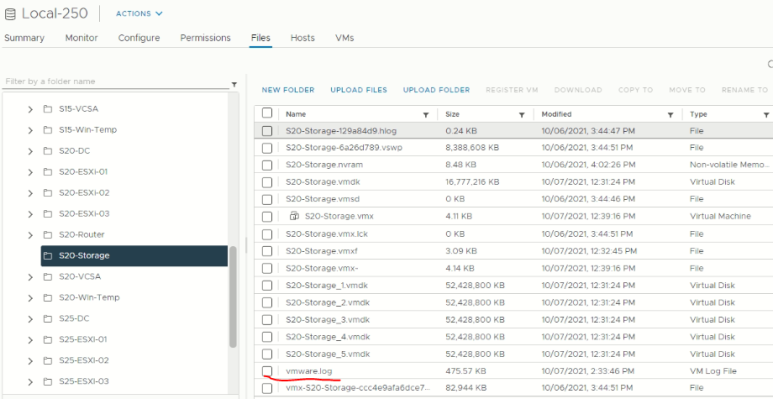The width and height of the screenshot is (773, 399).
Task: Switch to the Monitor tab
Action: [81, 38]
